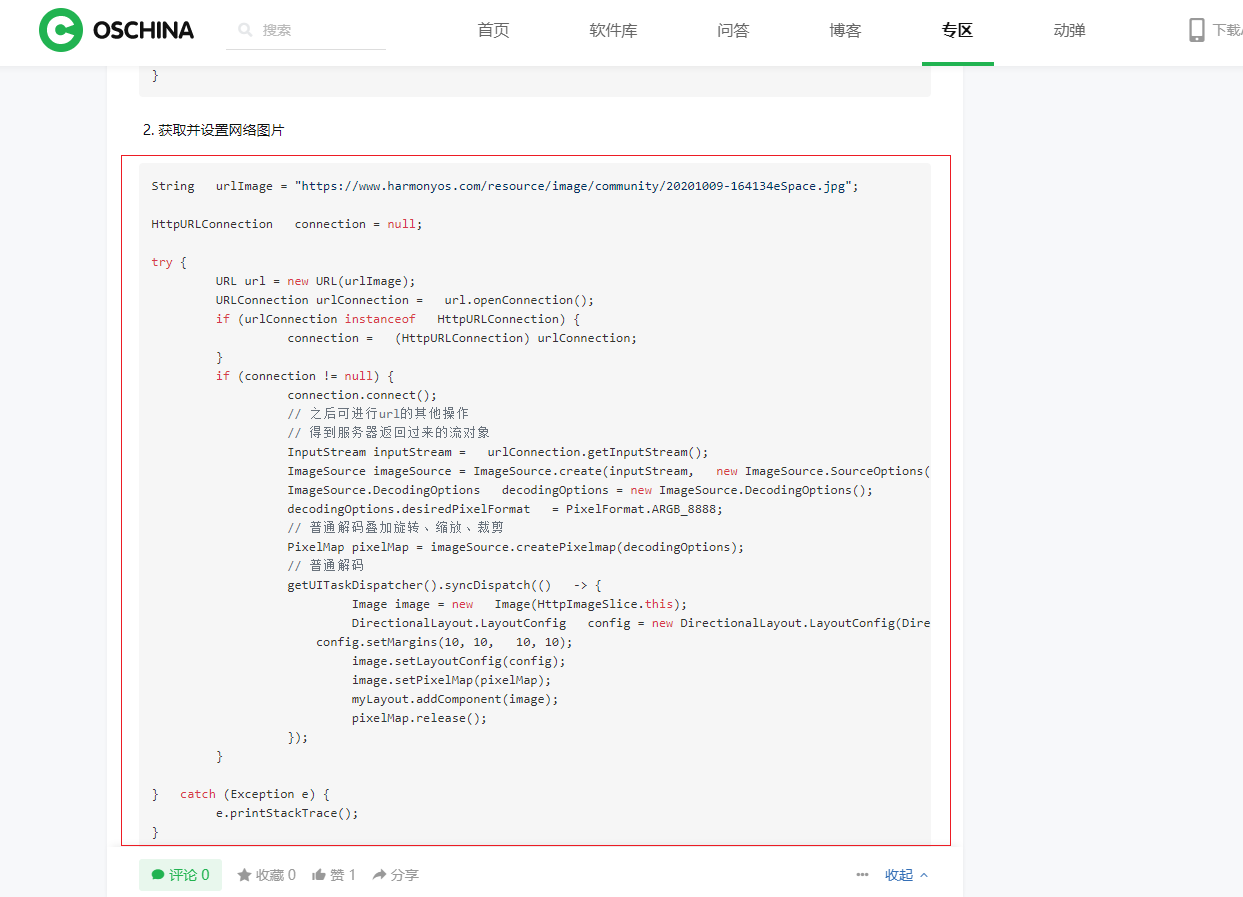This screenshot has height=897, width=1243.
Task: Open the 动弹 navigation item
Action: [x=1069, y=30]
